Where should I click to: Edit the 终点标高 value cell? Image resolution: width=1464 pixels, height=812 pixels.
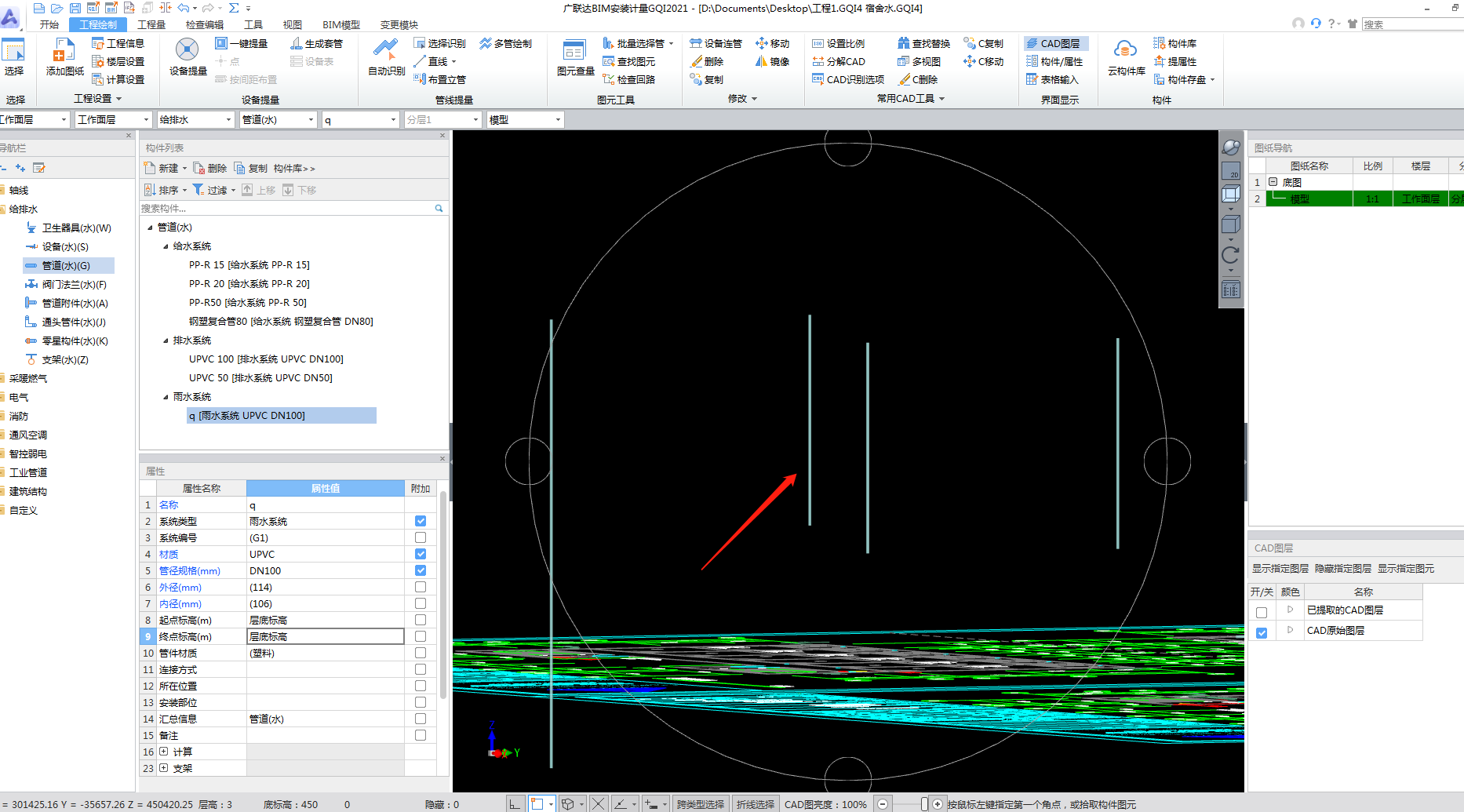tap(325, 636)
